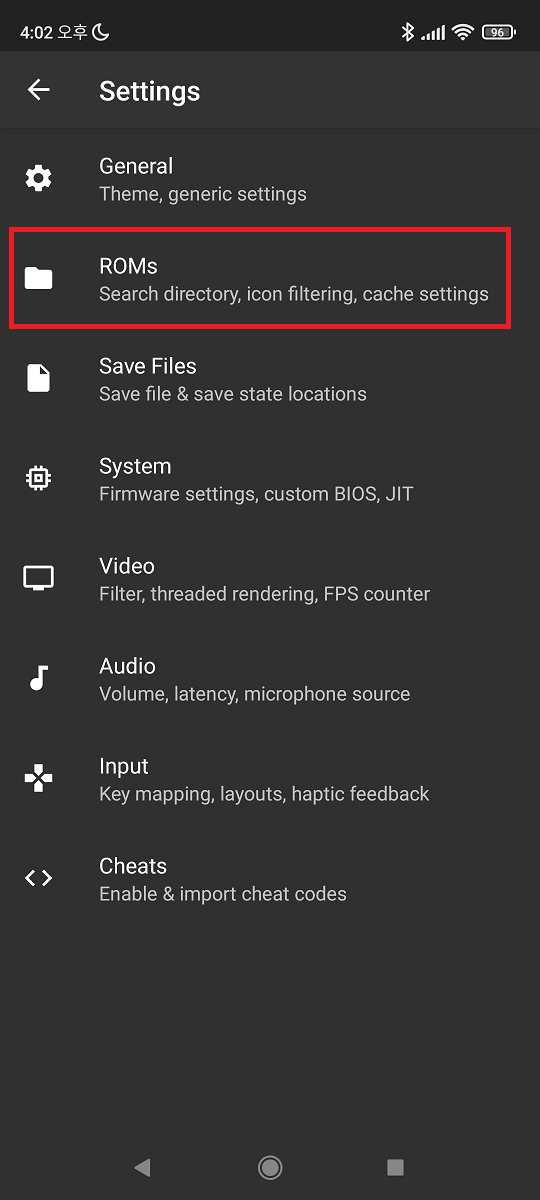The width and height of the screenshot is (540, 1200).
Task: Select the music note Audio icon
Action: click(38, 678)
